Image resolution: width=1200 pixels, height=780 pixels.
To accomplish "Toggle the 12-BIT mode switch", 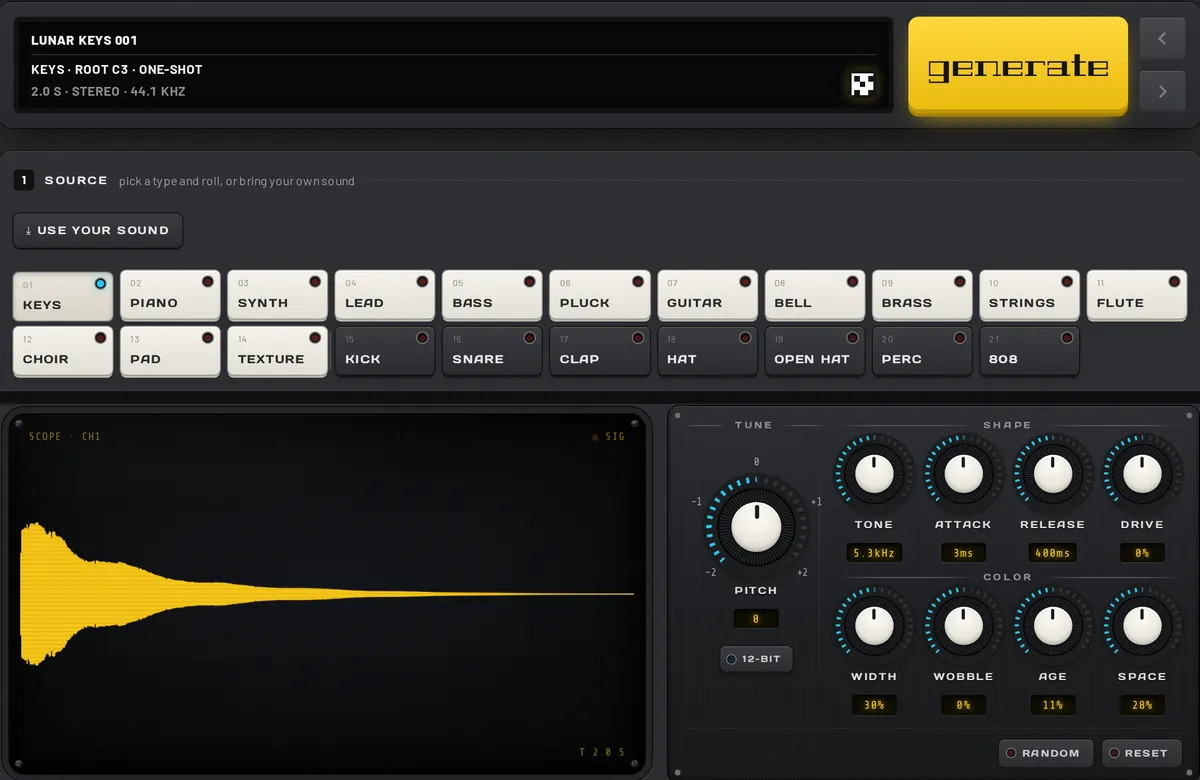I will pos(756,659).
